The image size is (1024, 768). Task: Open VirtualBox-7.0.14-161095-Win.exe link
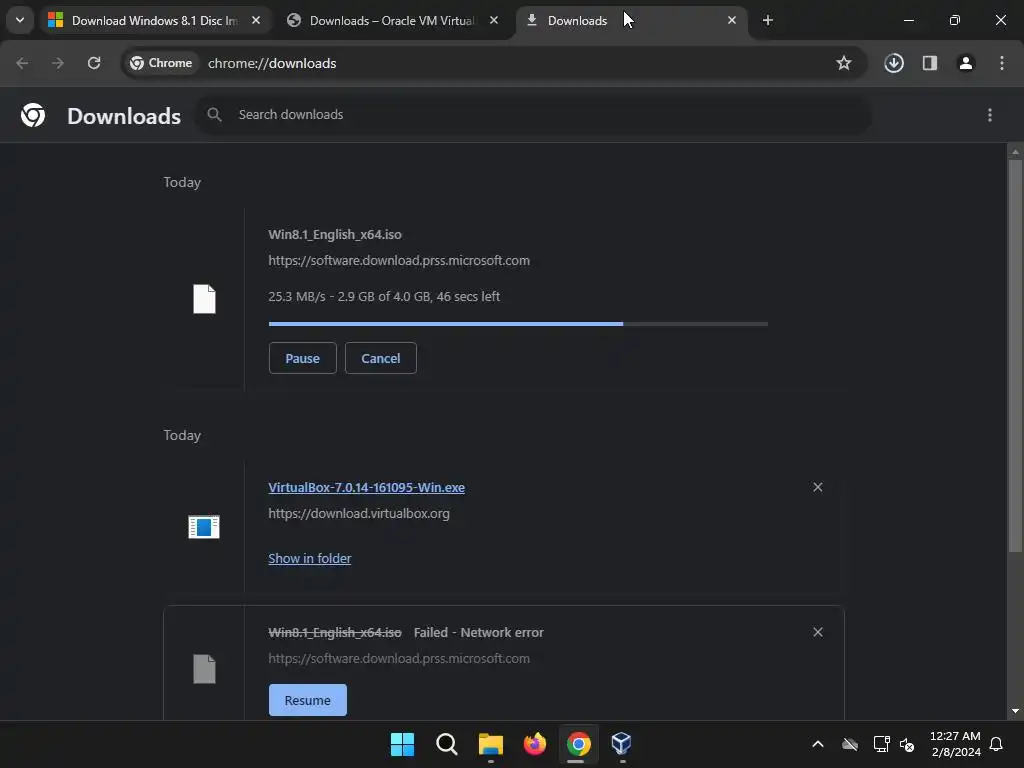pos(366,488)
